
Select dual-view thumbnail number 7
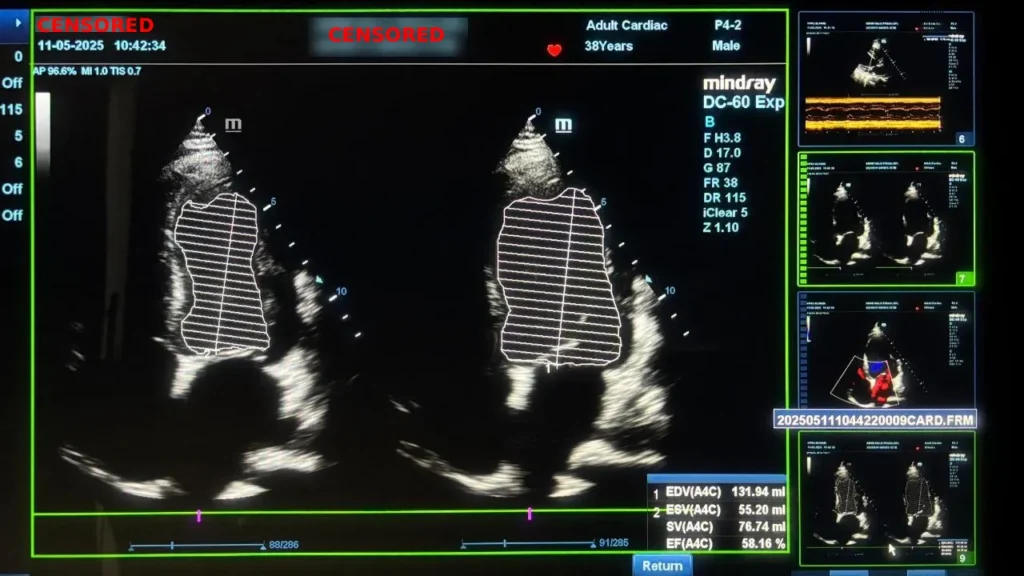tap(885, 218)
